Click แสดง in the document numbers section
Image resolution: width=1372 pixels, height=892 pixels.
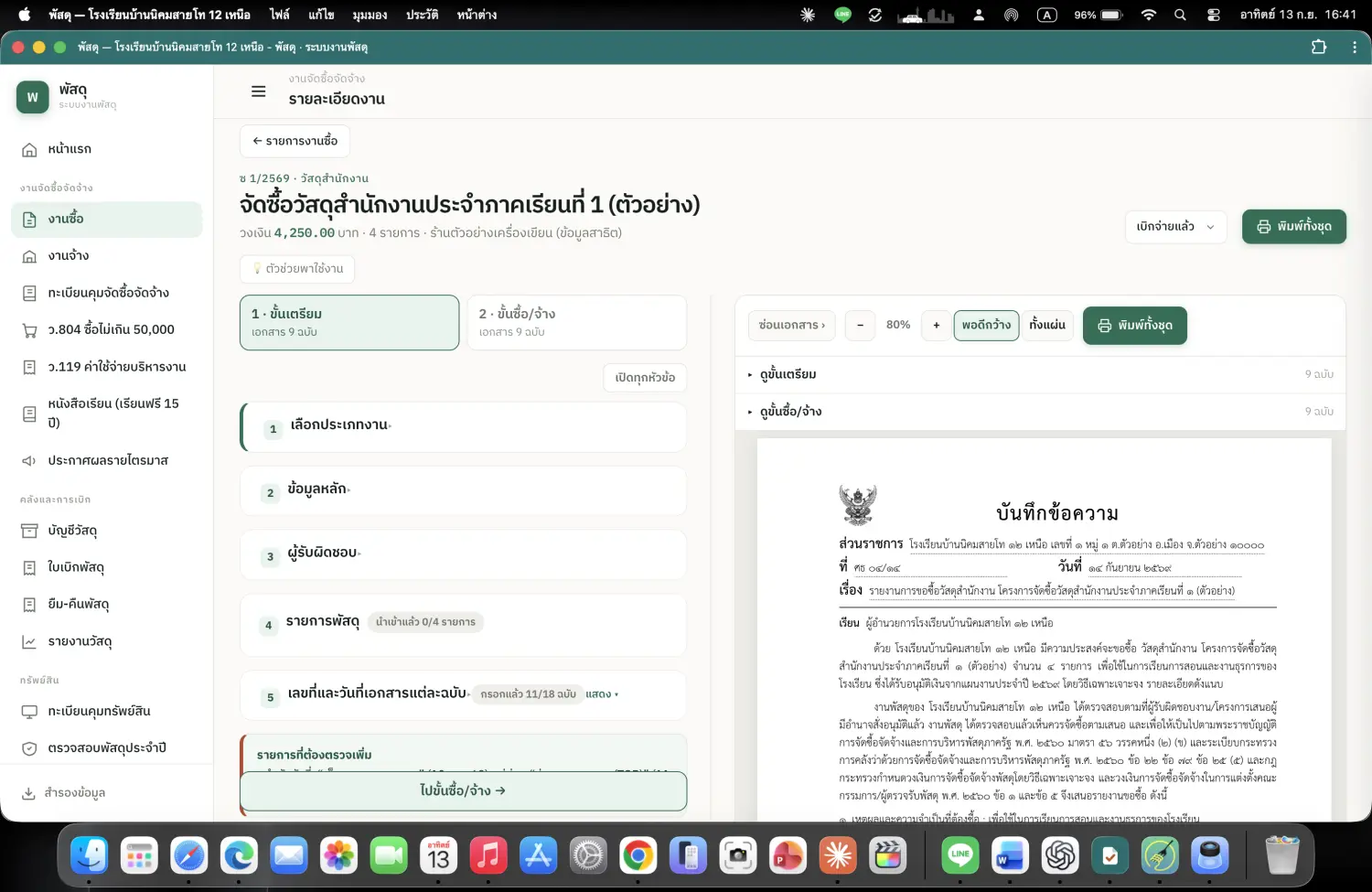[x=601, y=694]
